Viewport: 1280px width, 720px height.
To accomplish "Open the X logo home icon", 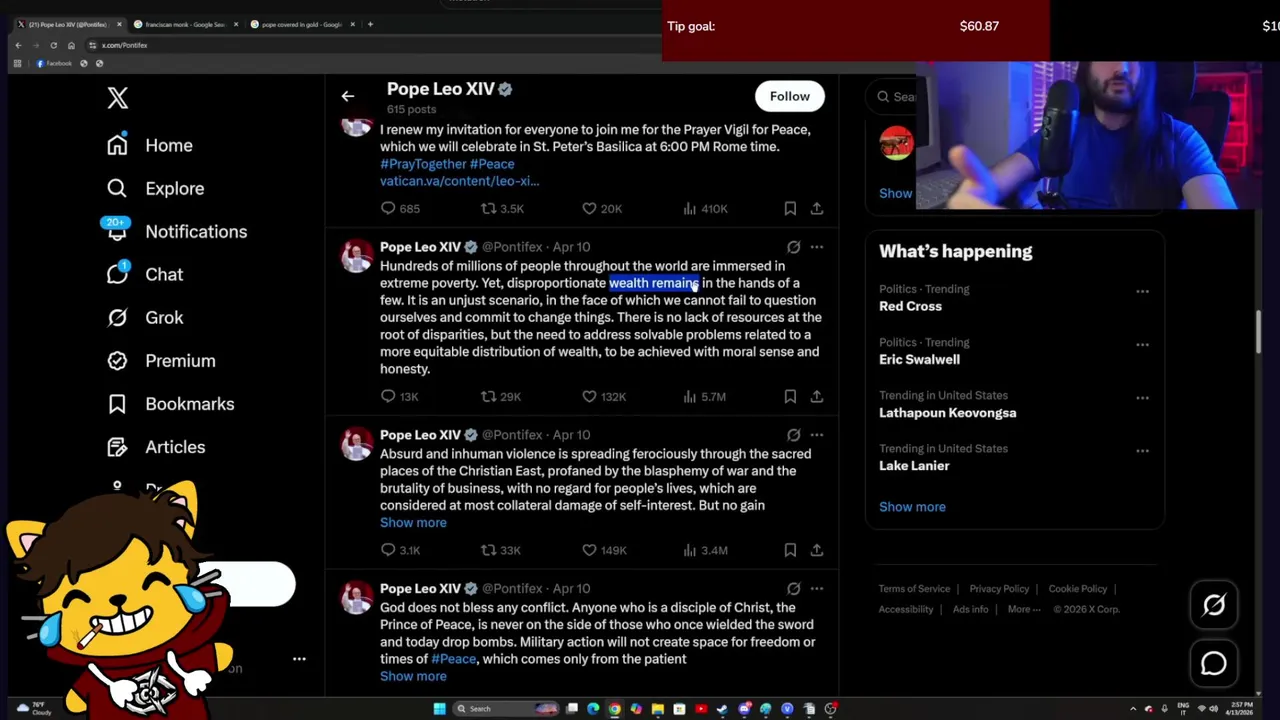I will (x=118, y=98).
